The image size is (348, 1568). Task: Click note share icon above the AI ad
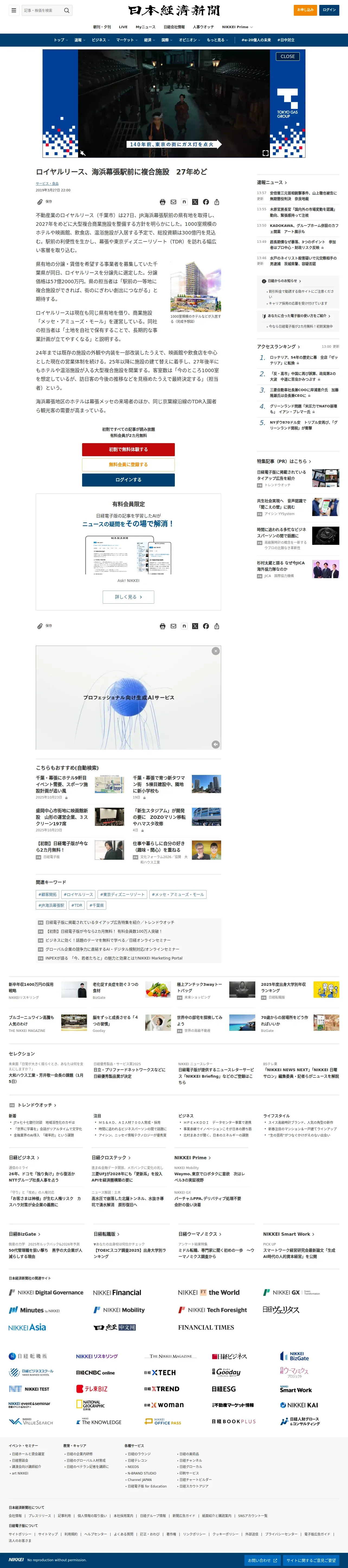pos(184,626)
